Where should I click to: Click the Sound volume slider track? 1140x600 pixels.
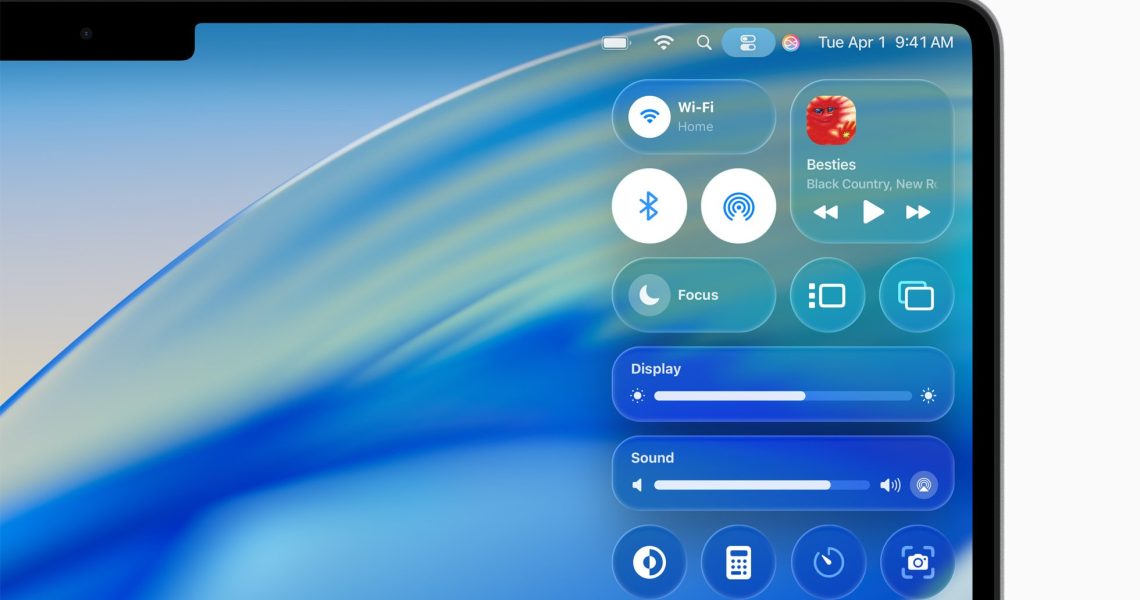(x=761, y=485)
